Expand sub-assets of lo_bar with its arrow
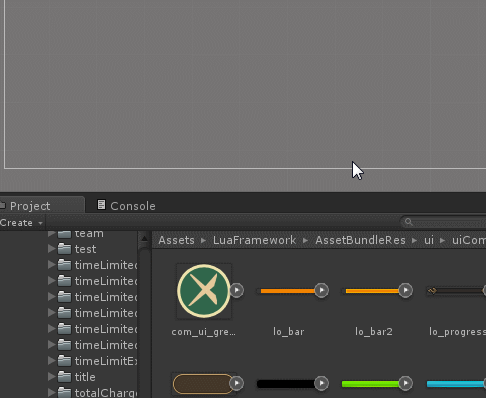 [321, 290]
